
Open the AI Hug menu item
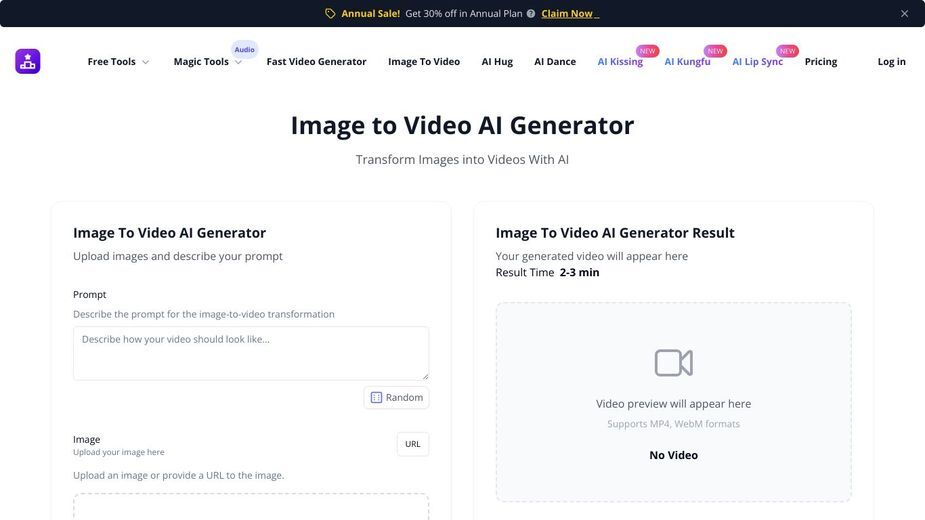pos(497,61)
